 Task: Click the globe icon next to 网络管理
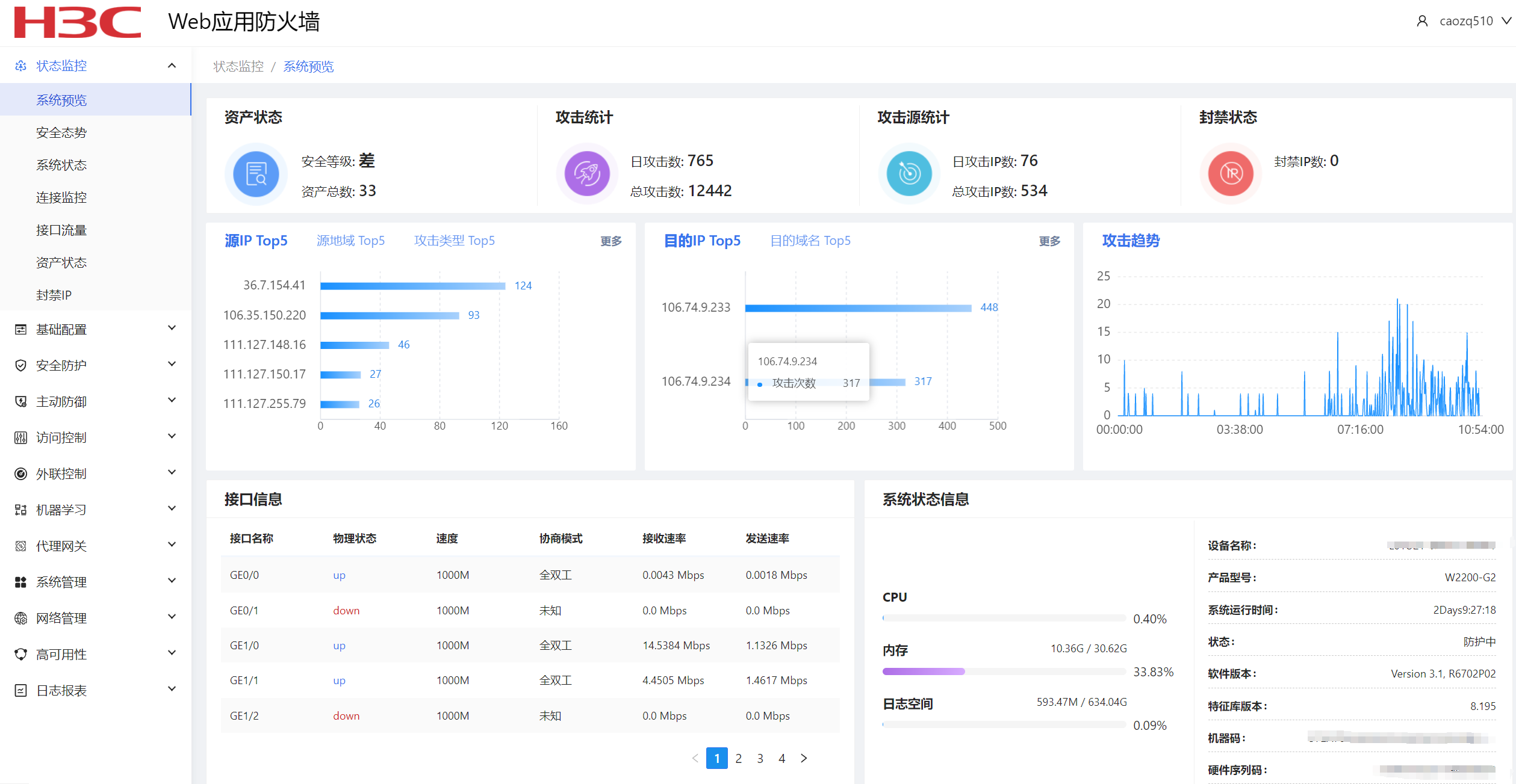[x=20, y=618]
